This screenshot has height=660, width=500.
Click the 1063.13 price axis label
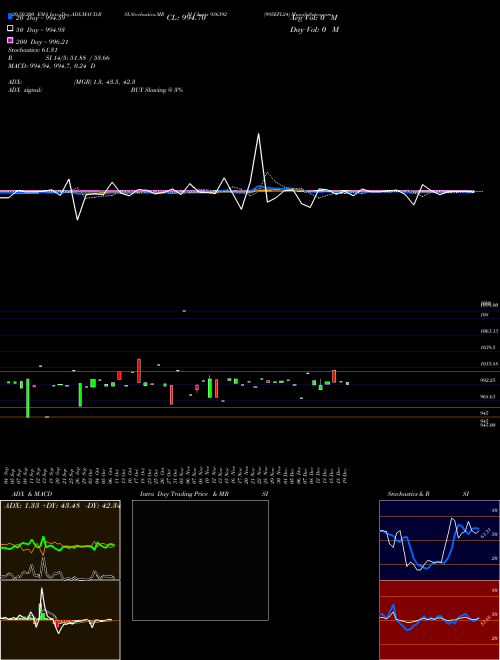(489, 331)
